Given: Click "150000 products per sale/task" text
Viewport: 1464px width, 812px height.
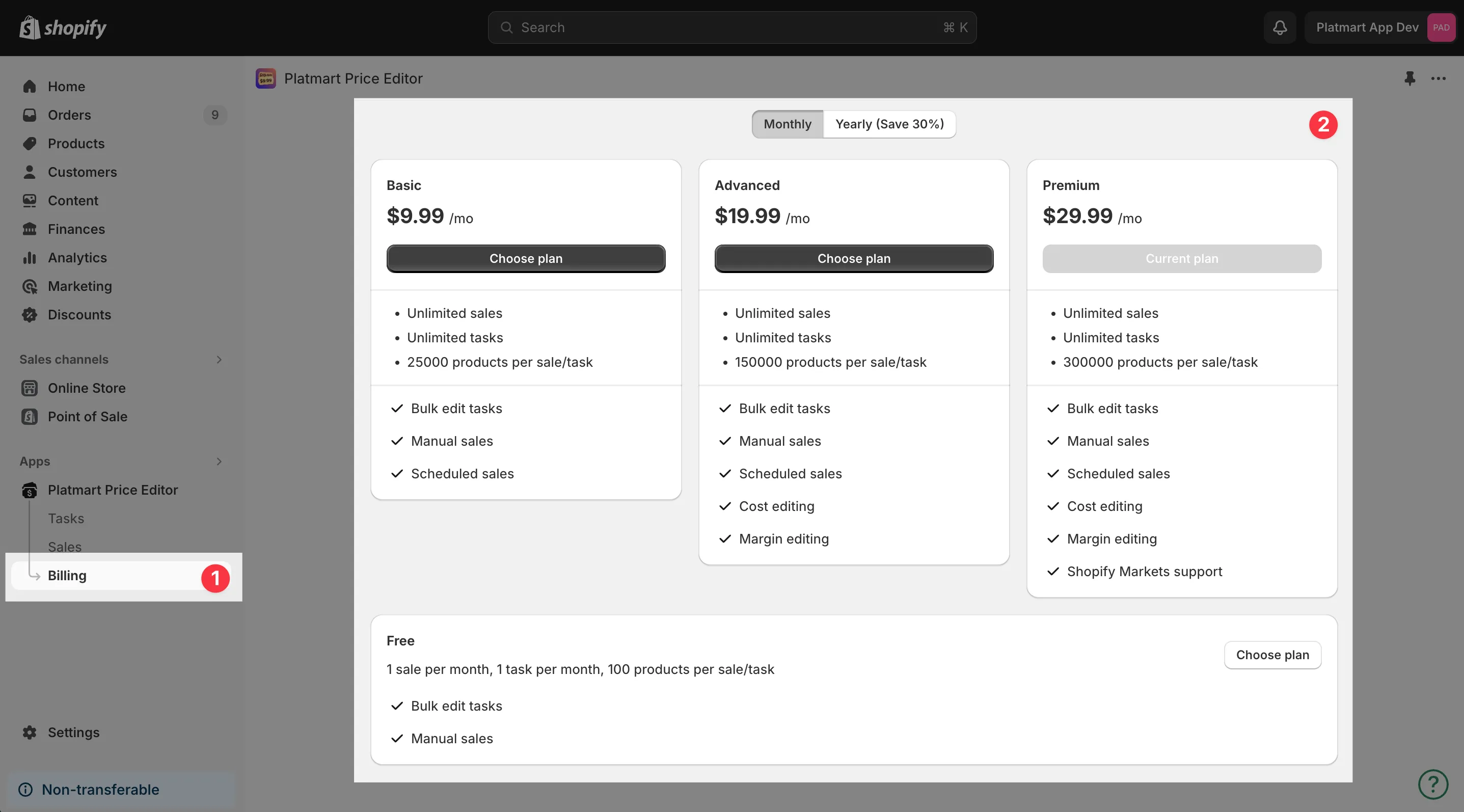Looking at the screenshot, I should (830, 362).
